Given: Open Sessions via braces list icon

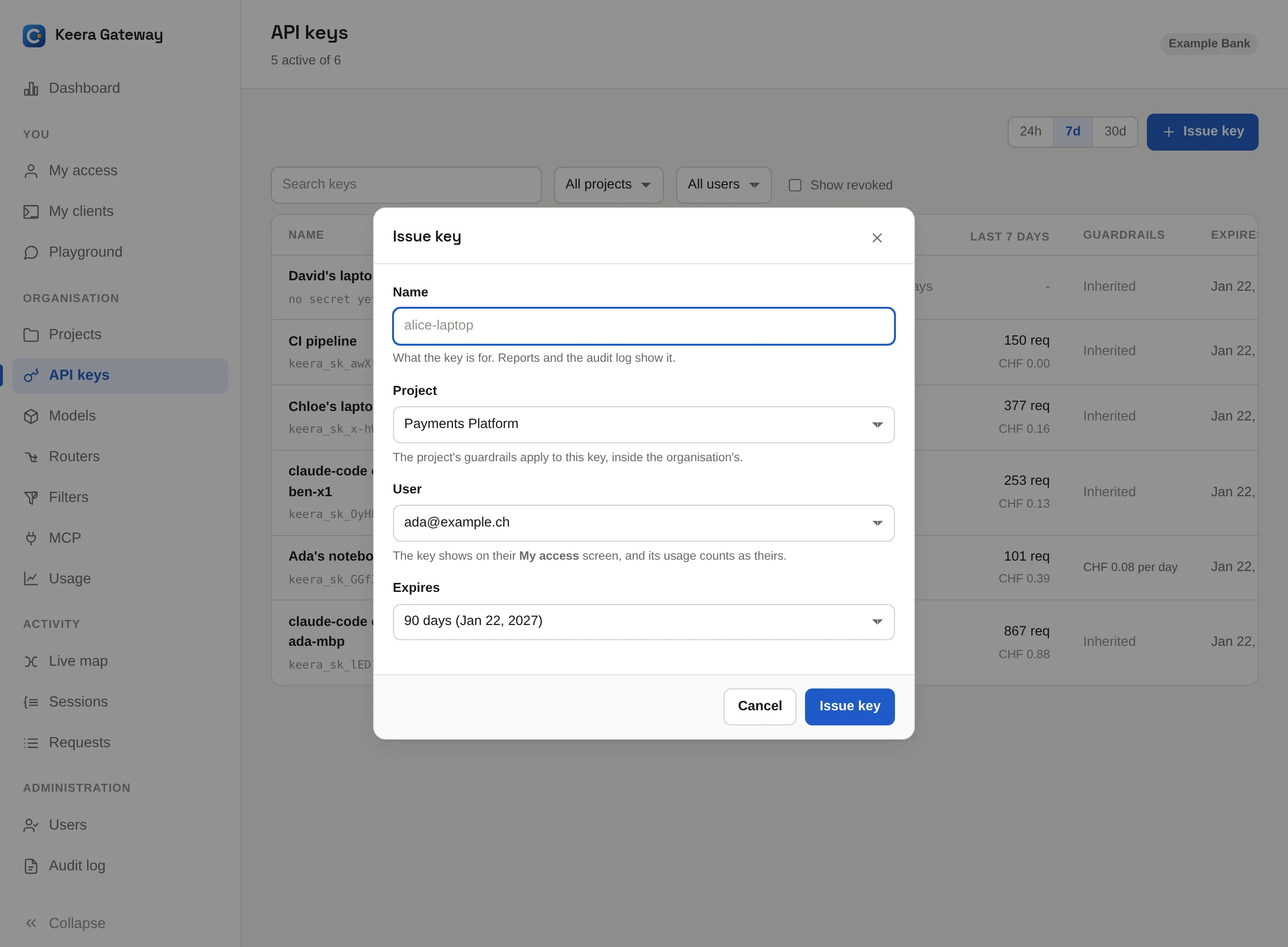Looking at the screenshot, I should point(31,702).
